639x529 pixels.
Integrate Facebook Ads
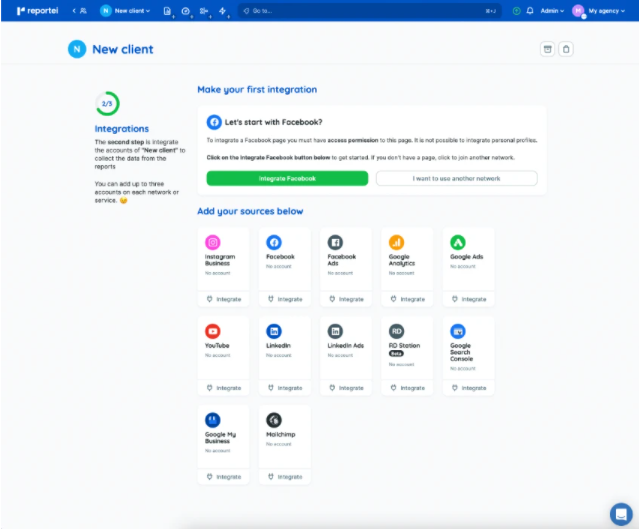[x=346, y=299]
